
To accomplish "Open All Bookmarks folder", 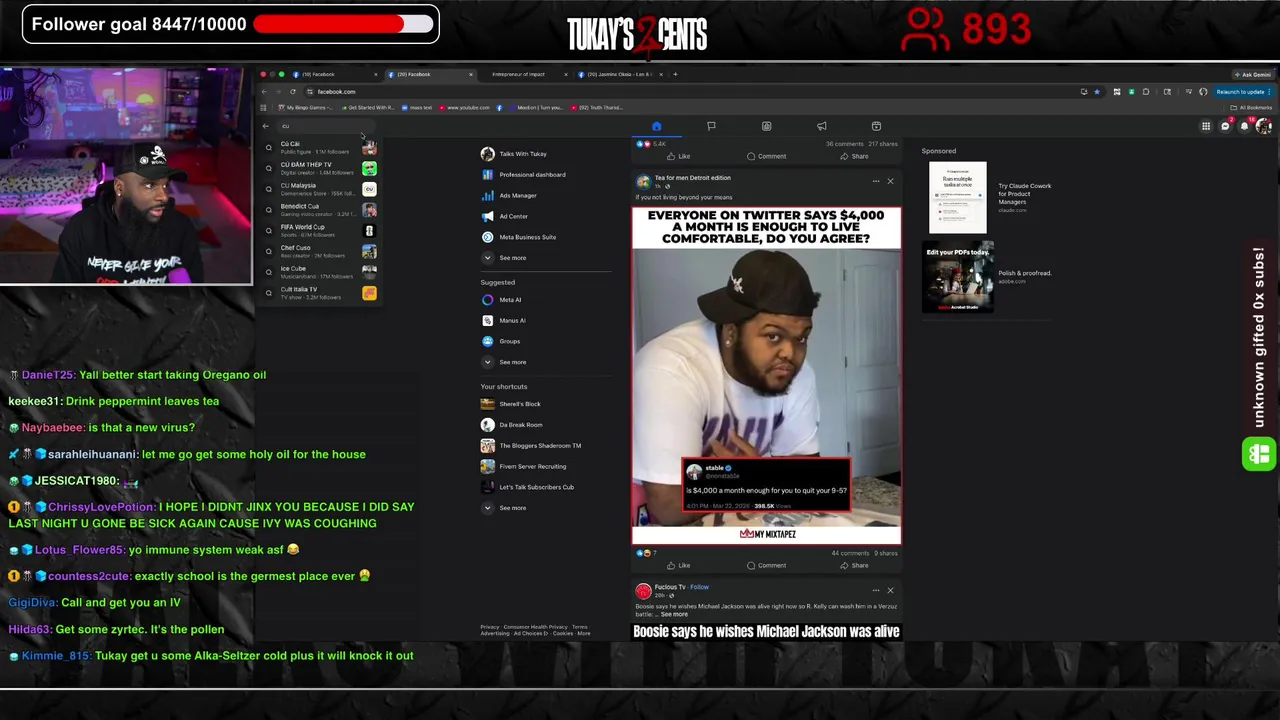I will click(1251, 108).
